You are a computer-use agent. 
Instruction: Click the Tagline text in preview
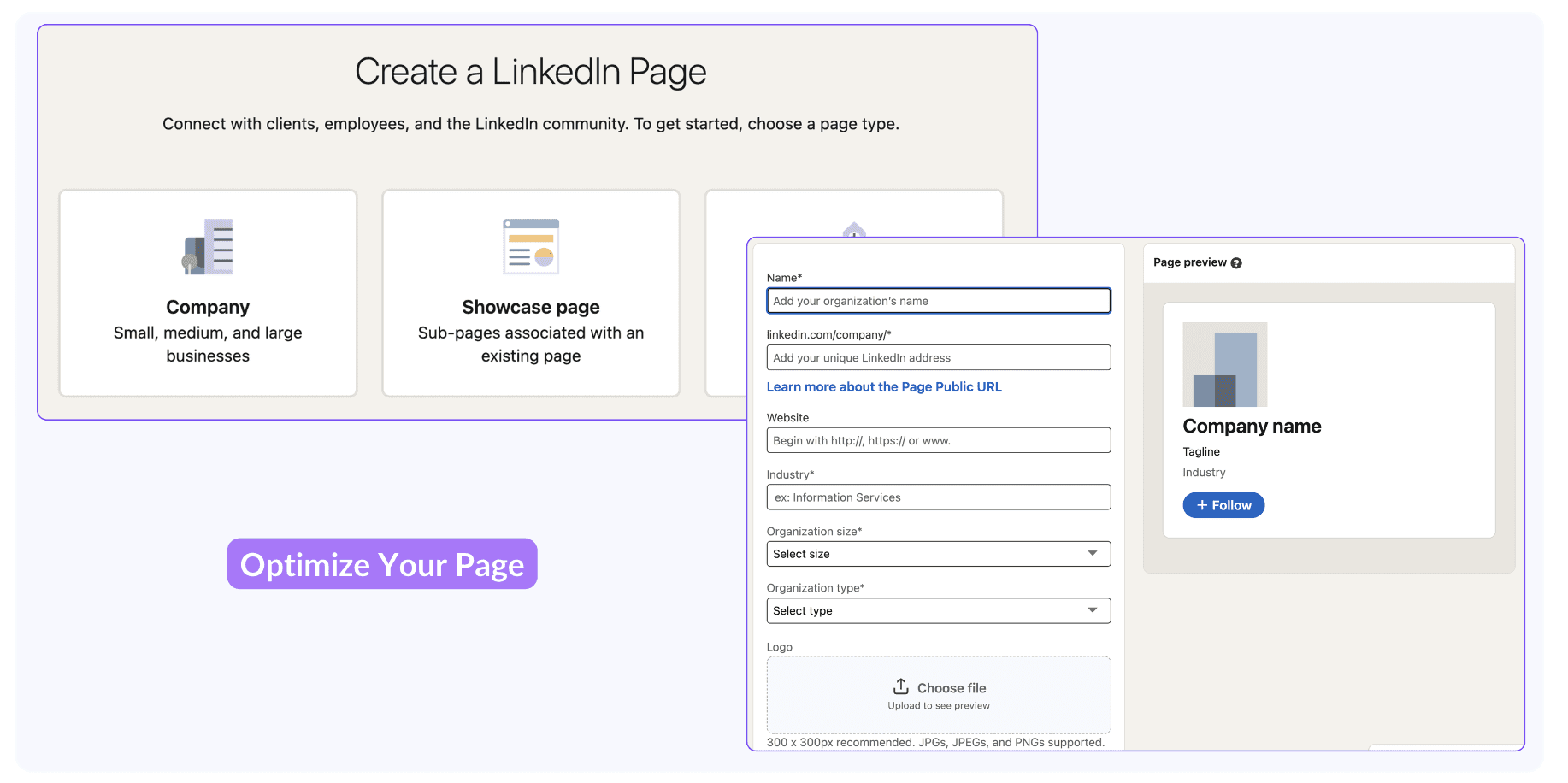[1201, 451]
